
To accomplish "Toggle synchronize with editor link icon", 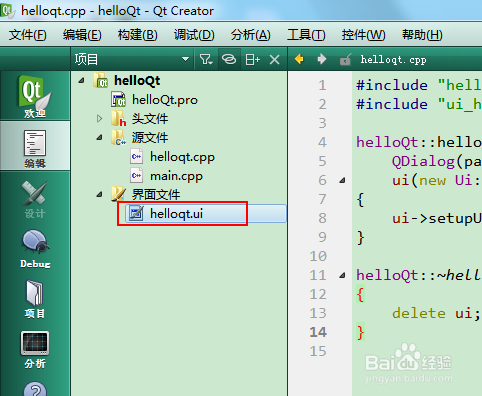I will pyautogui.click(x=229, y=59).
